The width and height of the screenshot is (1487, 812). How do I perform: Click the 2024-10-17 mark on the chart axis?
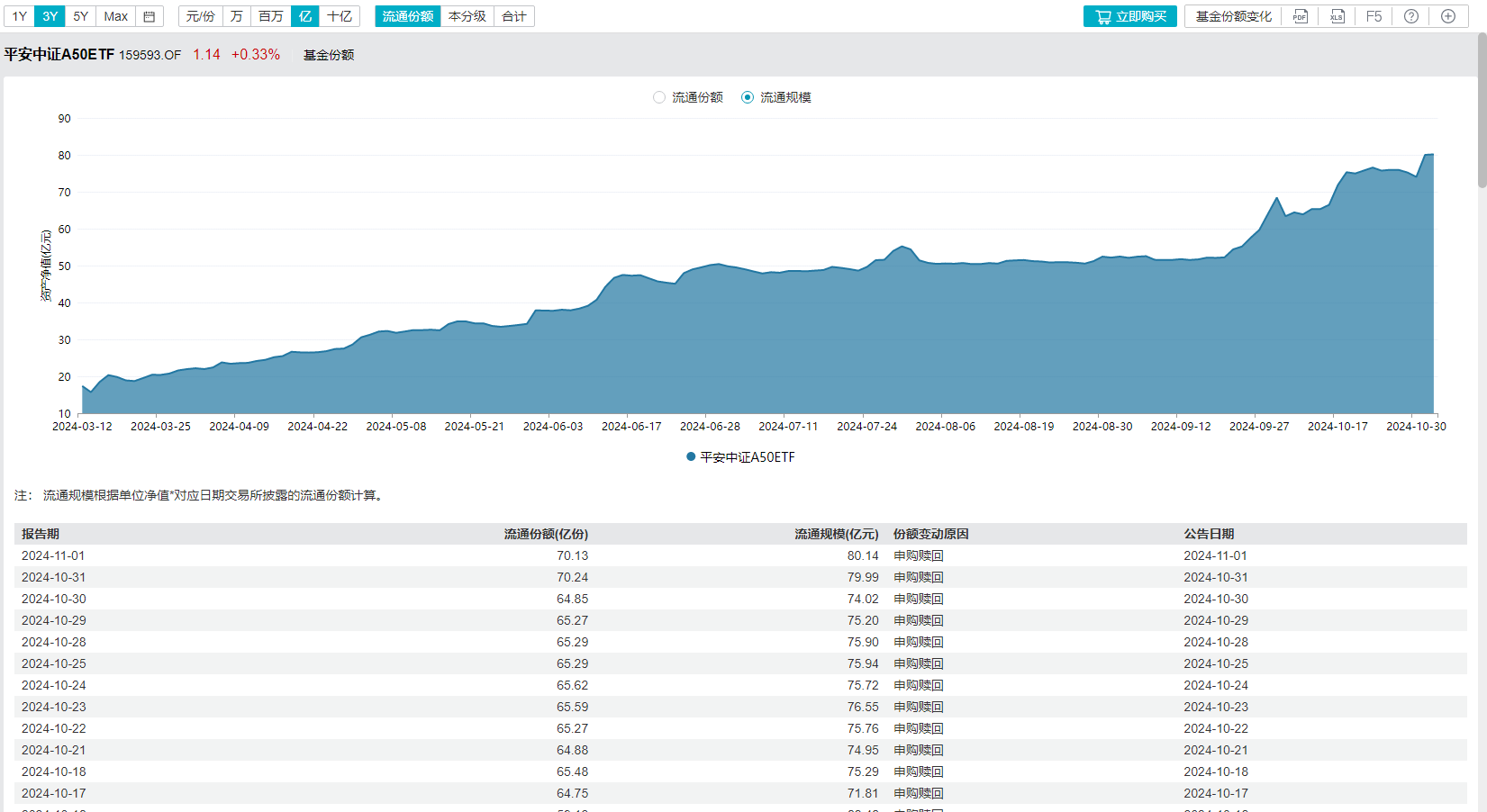point(1337,426)
